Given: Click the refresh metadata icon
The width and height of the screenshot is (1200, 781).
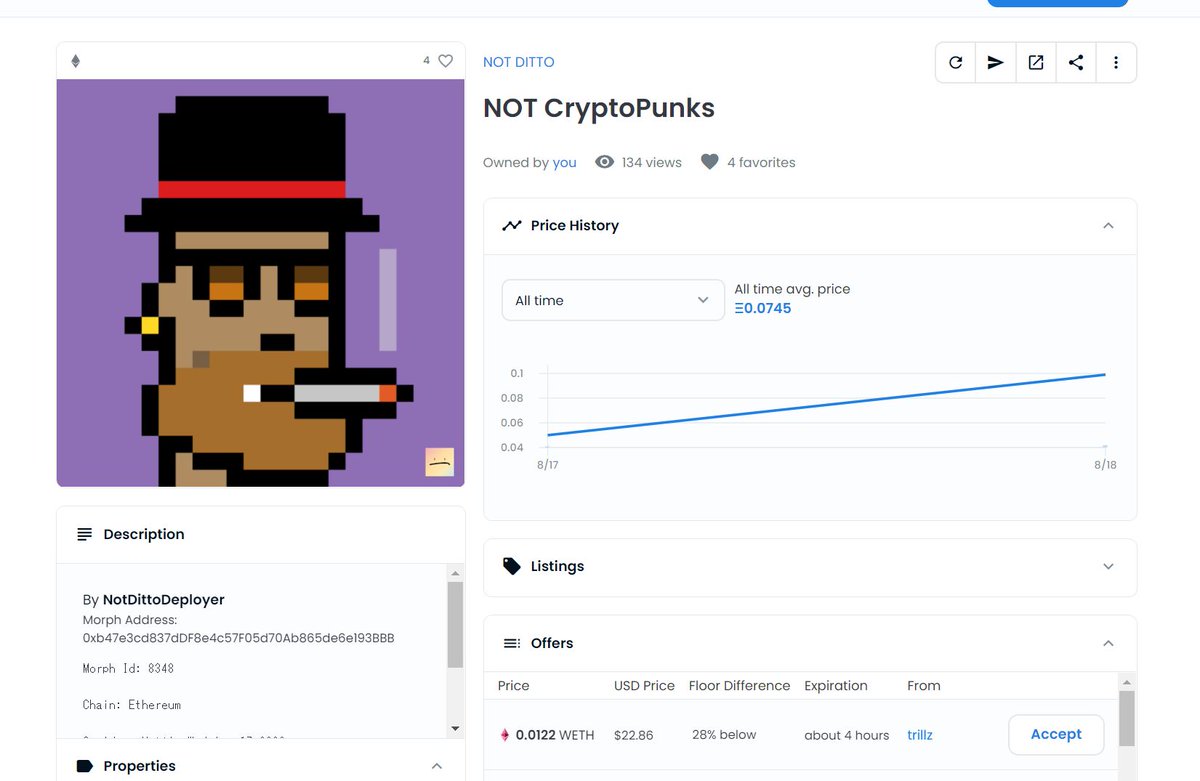Looking at the screenshot, I should tap(955, 62).
